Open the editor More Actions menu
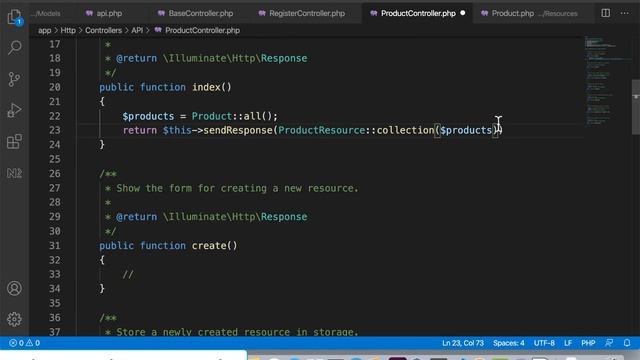The height and width of the screenshot is (360, 640). tap(624, 13)
